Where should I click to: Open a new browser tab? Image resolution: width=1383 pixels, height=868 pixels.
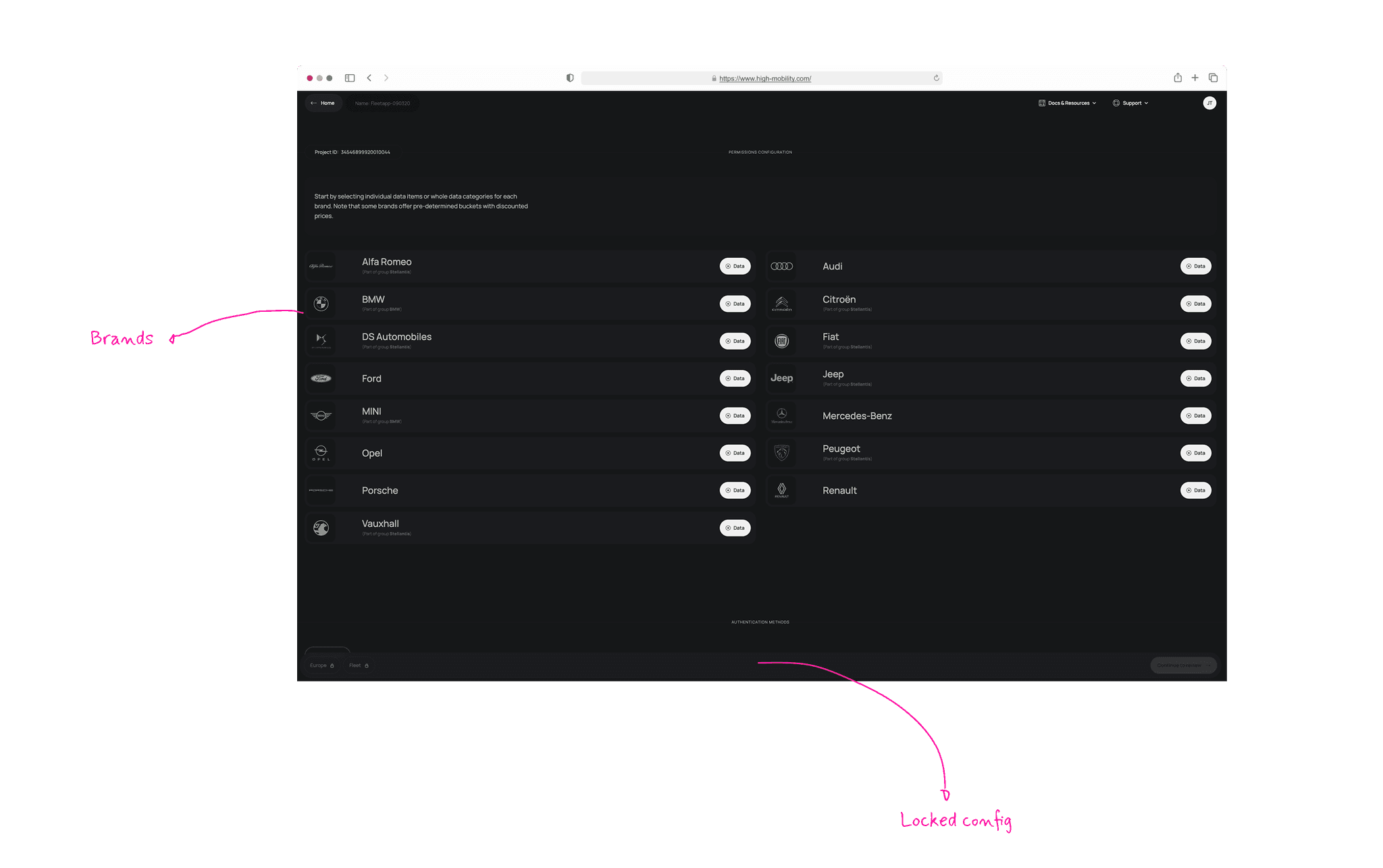tap(1195, 78)
